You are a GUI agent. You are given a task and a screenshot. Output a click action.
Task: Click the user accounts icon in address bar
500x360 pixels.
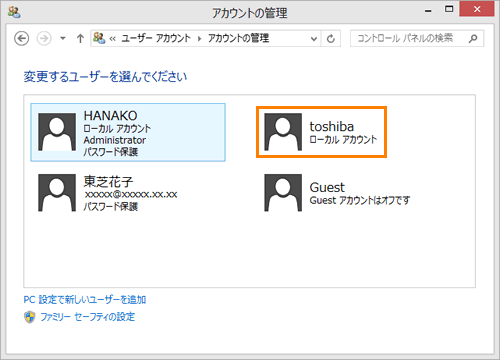tap(99, 38)
